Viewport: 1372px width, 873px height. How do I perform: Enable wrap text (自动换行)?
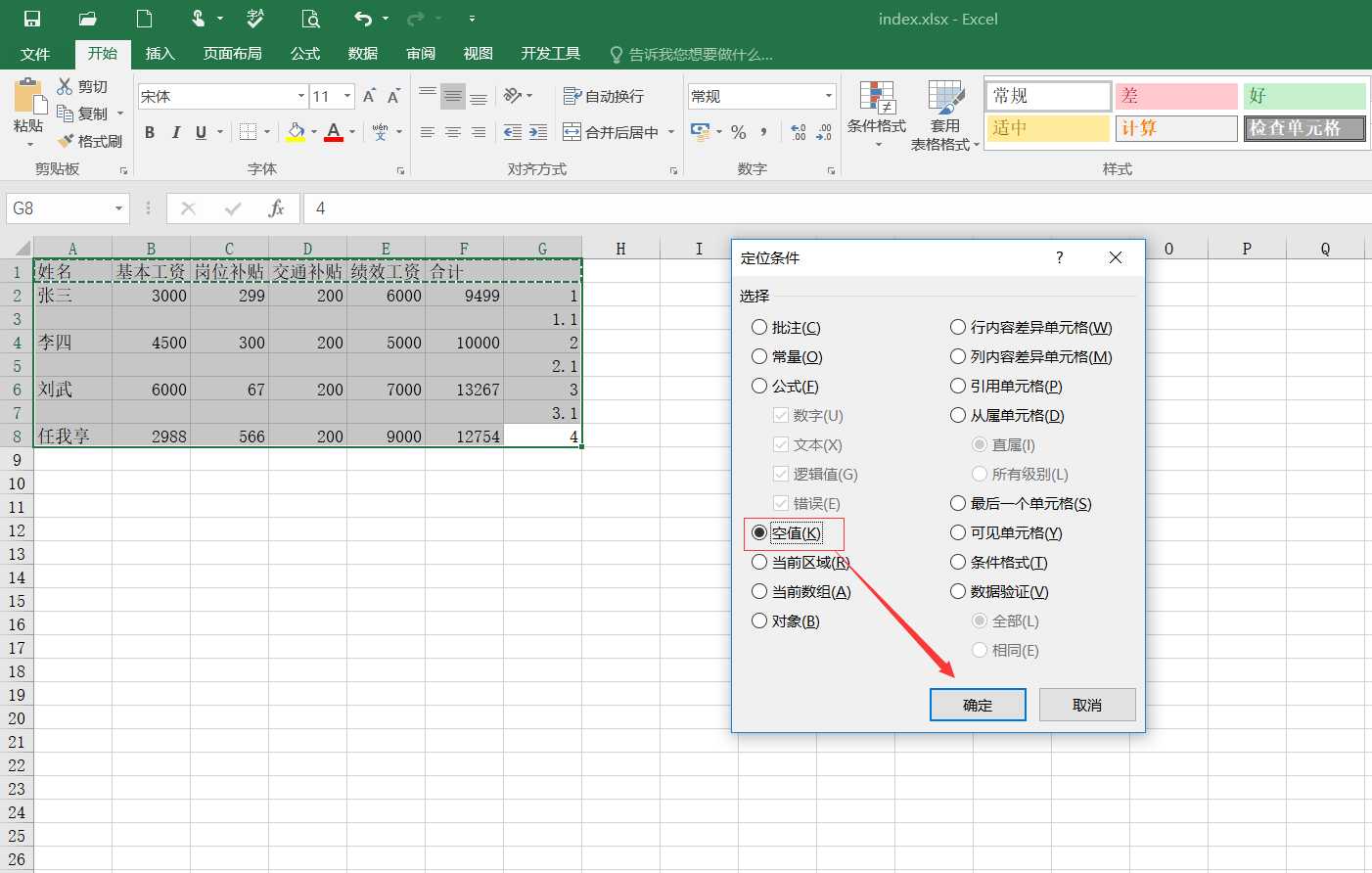(604, 96)
